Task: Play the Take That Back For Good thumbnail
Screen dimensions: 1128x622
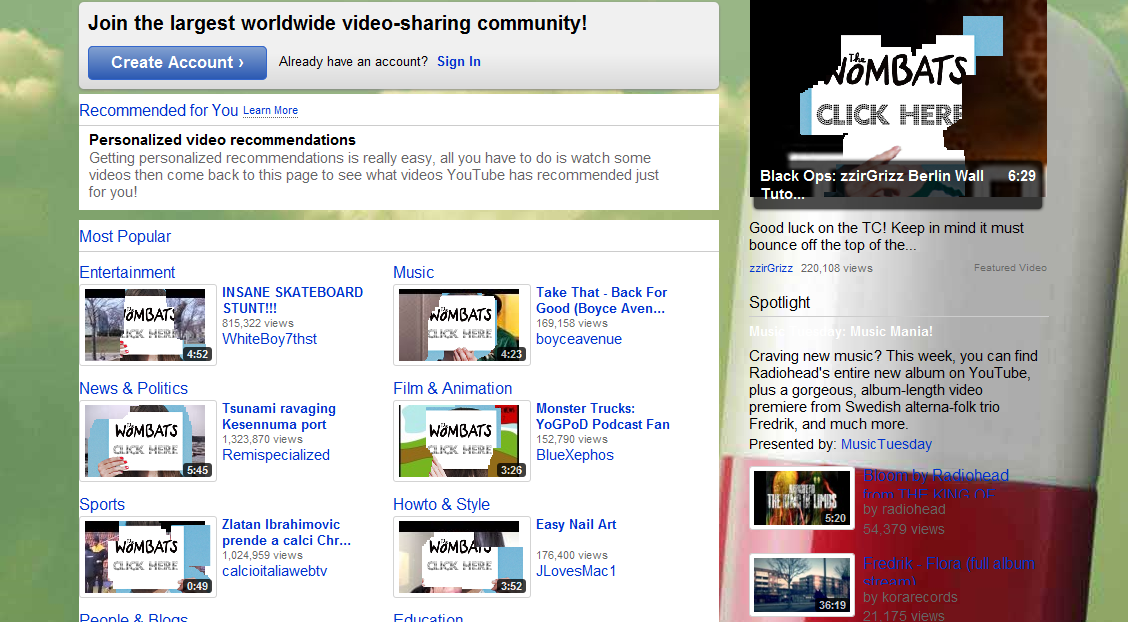Action: (461, 325)
